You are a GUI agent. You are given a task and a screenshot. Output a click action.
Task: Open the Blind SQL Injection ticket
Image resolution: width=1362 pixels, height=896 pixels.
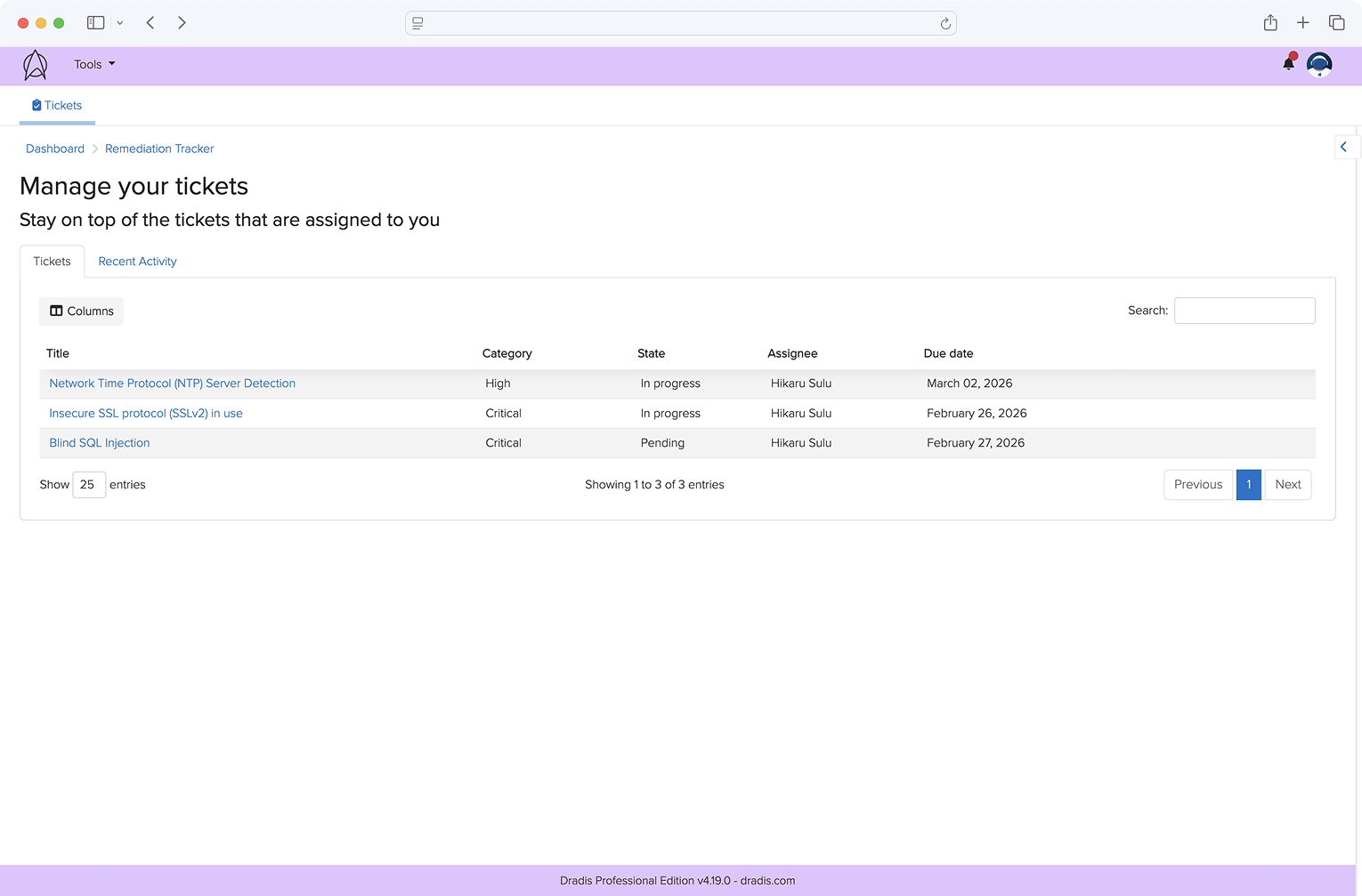(99, 442)
